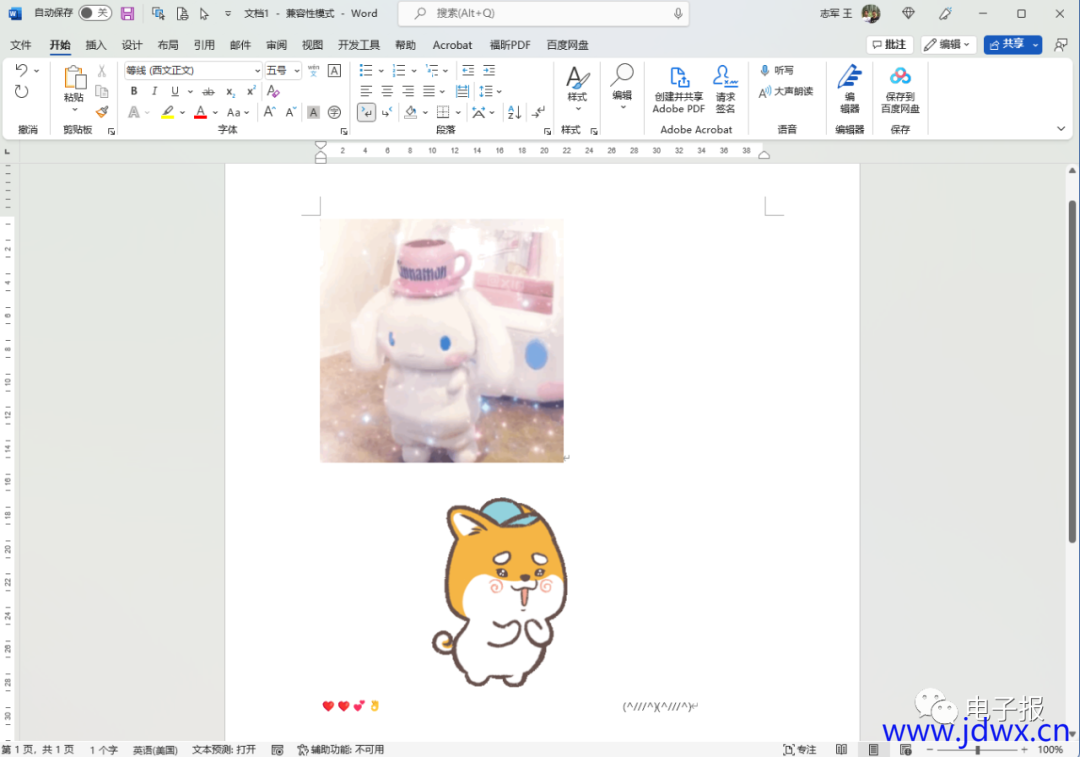1080x757 pixels.
Task: Click the Bullets list icon
Action: 366,70
